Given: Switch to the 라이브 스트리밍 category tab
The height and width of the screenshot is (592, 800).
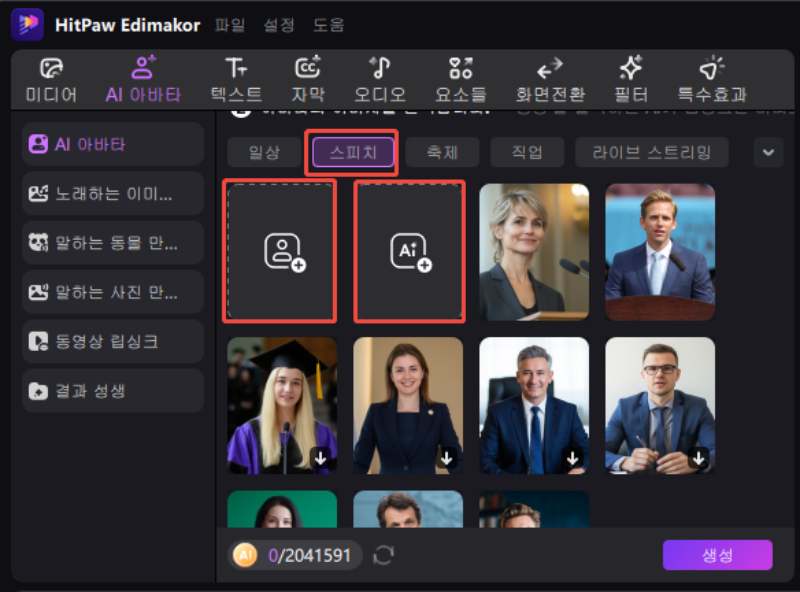Looking at the screenshot, I should [652, 152].
